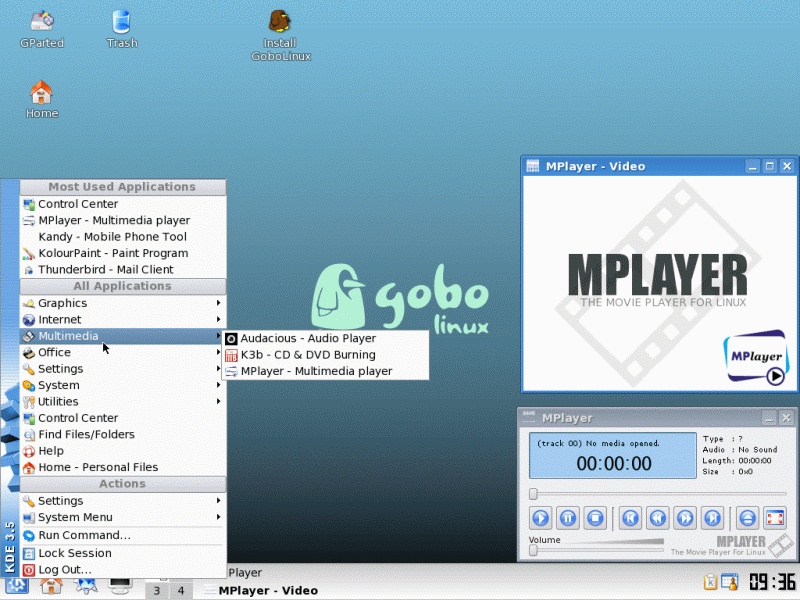Click MPlayer - Video window title icon
The image size is (800, 600).
(x=532, y=166)
